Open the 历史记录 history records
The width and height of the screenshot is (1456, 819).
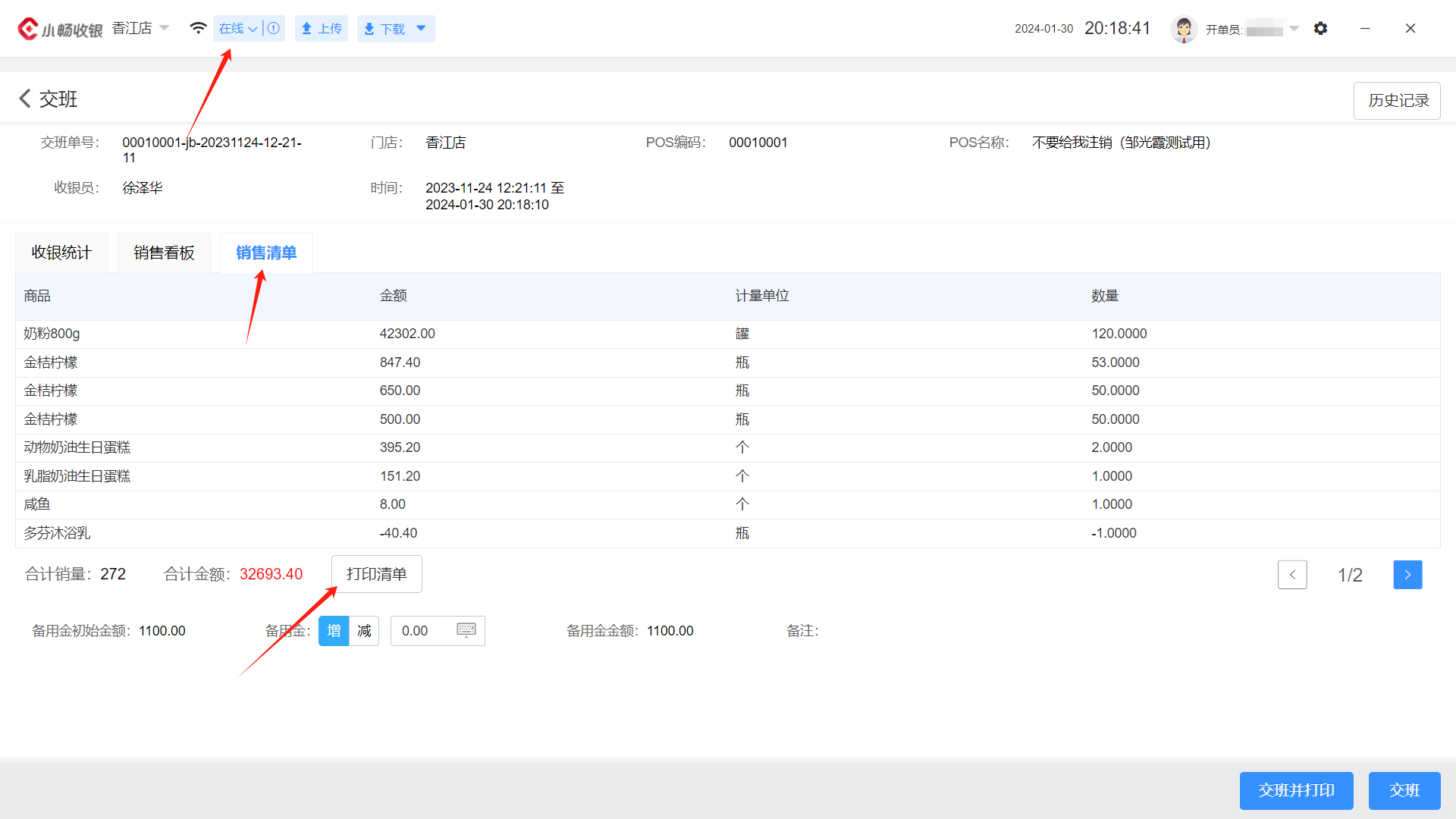(x=1397, y=100)
